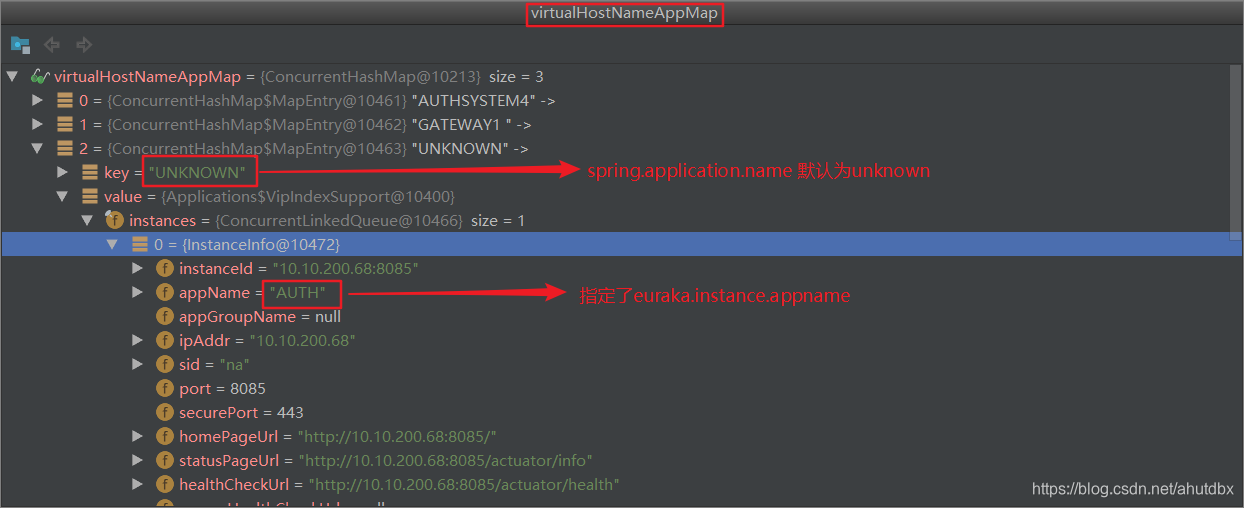This screenshot has height=508, width=1244.
Task: Select row with MapEntry@10463 "UNKNOWN"
Action: click(x=304, y=148)
